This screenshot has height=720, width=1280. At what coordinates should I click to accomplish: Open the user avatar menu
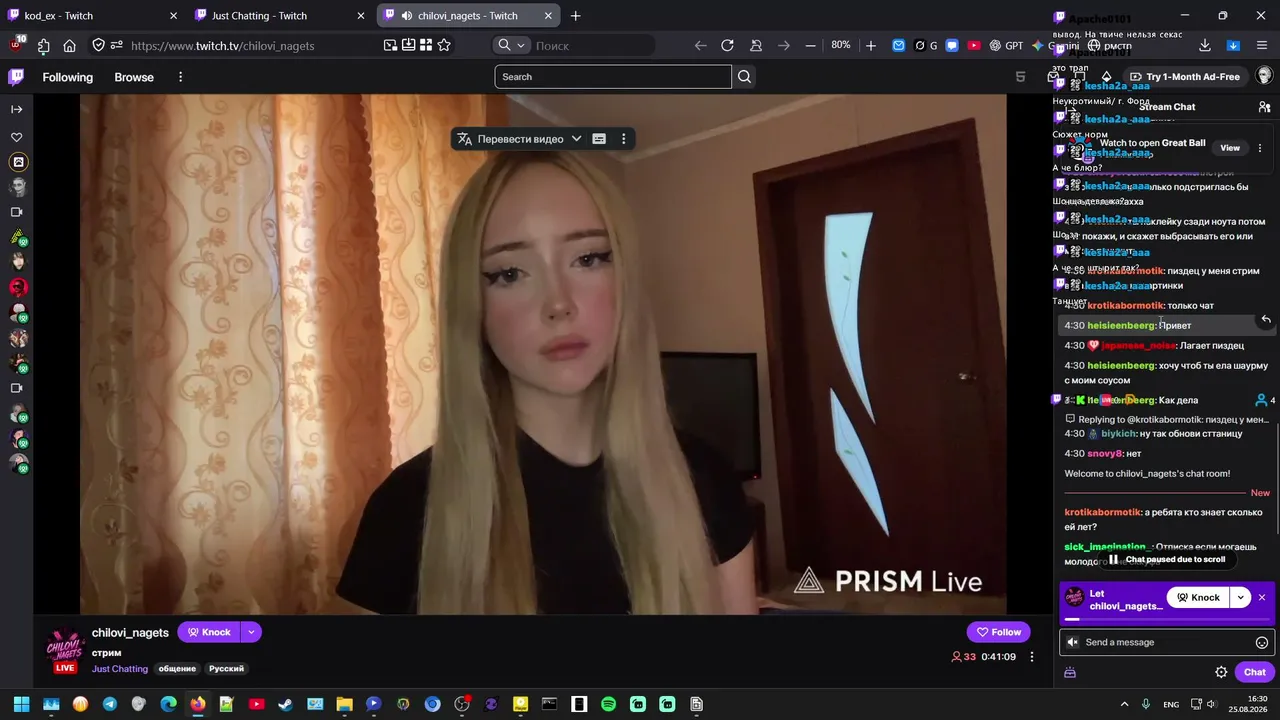1264,77
